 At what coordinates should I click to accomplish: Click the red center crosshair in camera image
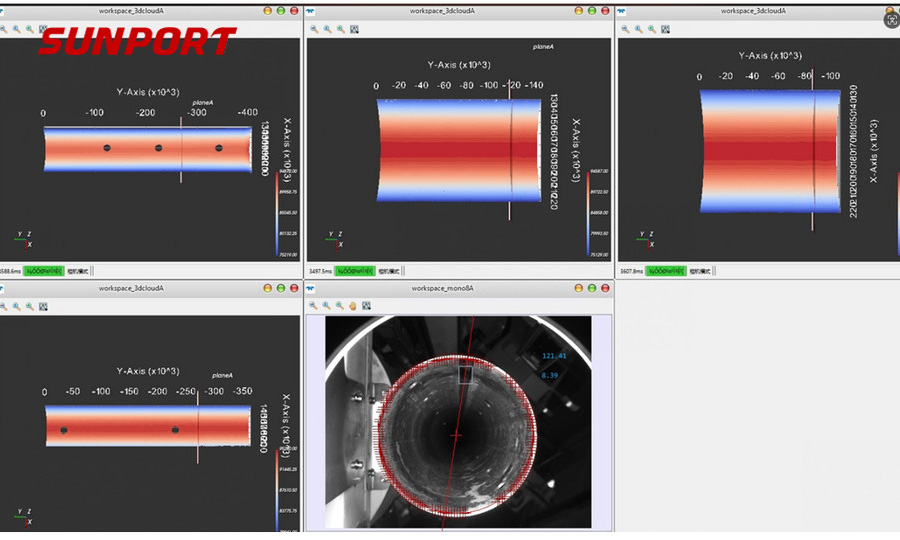pyautogui.click(x=457, y=436)
